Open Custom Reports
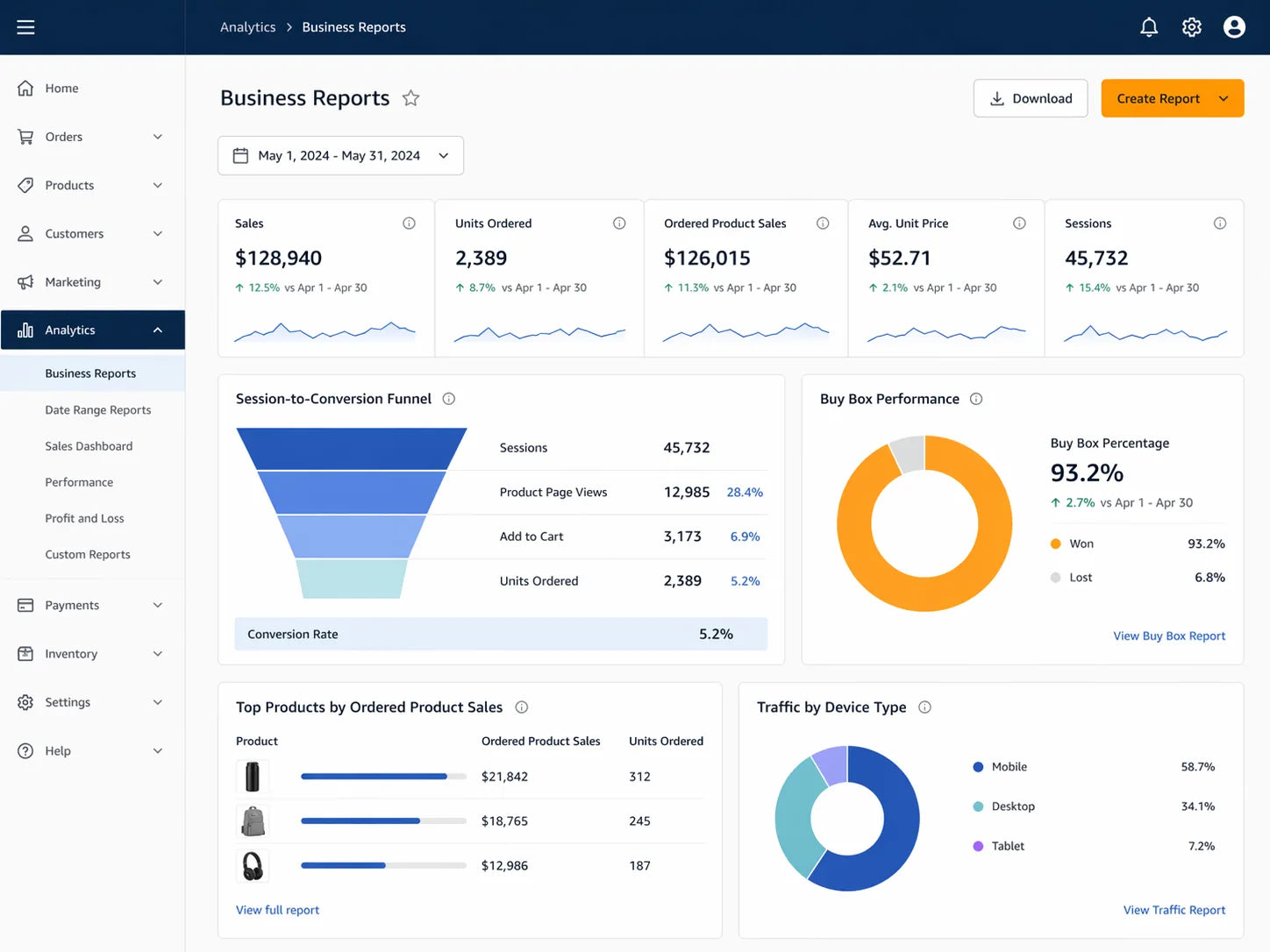 tap(88, 554)
